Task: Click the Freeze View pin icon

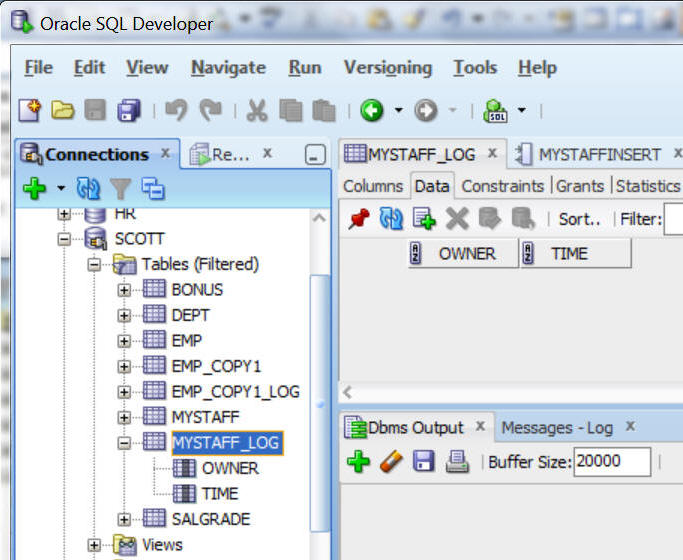Action: [359, 219]
